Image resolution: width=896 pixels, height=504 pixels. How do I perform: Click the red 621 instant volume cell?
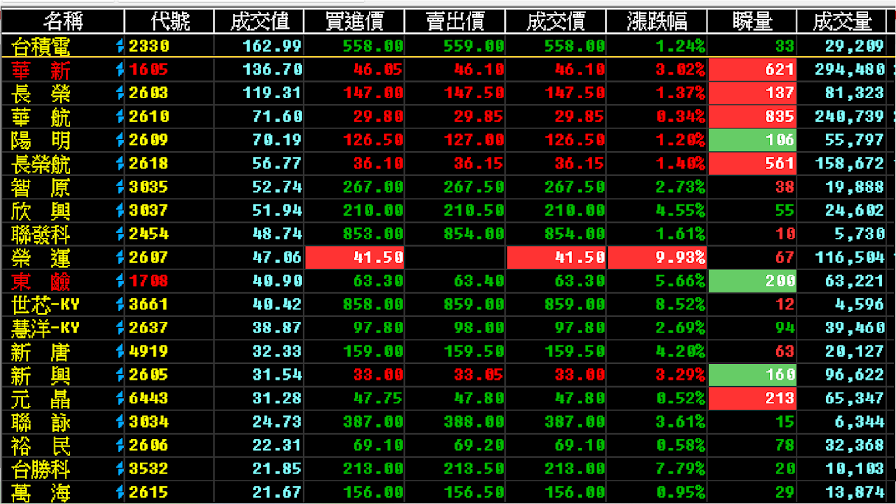tap(752, 70)
